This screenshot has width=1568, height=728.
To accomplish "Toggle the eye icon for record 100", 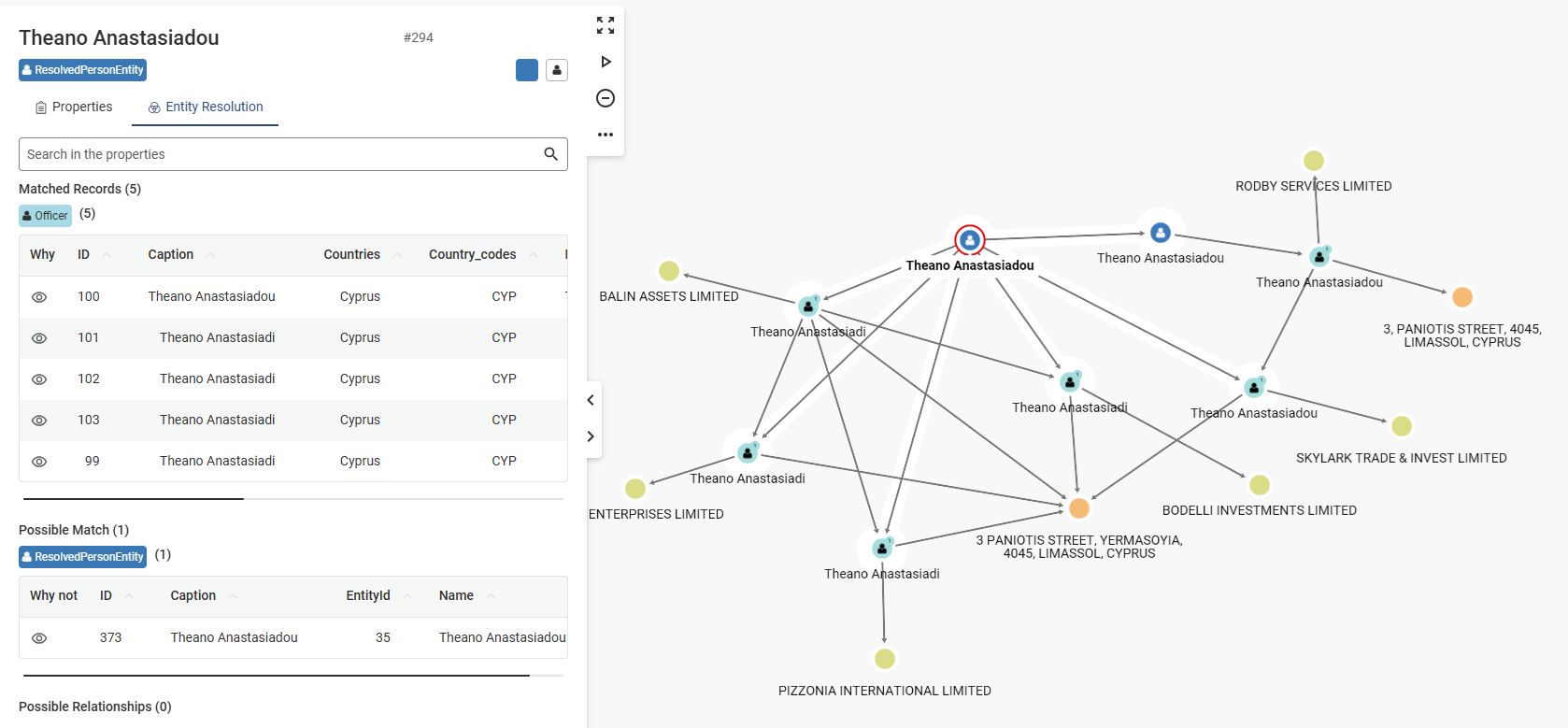I will point(39,297).
